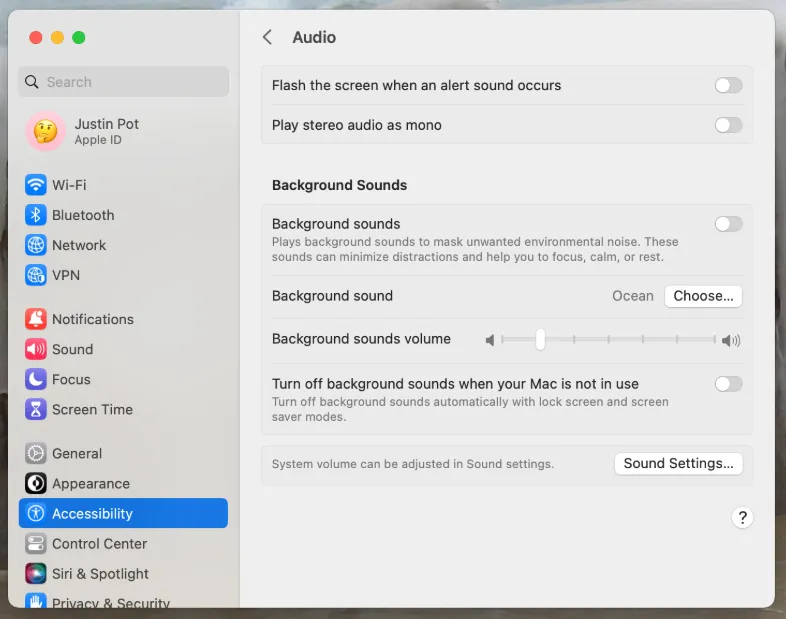
Task: Click the Justin Pot avatar emoji
Action: [46, 131]
